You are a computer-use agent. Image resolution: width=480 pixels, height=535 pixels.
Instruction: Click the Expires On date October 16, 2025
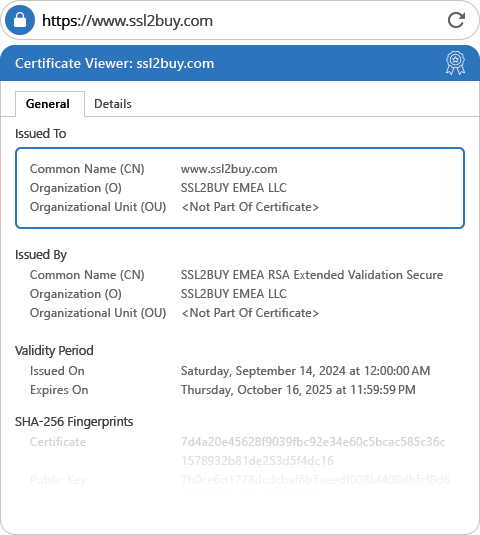point(298,390)
